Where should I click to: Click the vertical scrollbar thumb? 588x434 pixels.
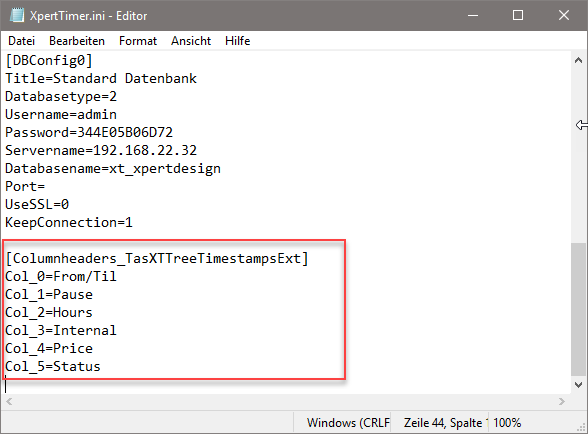[x=578, y=309]
